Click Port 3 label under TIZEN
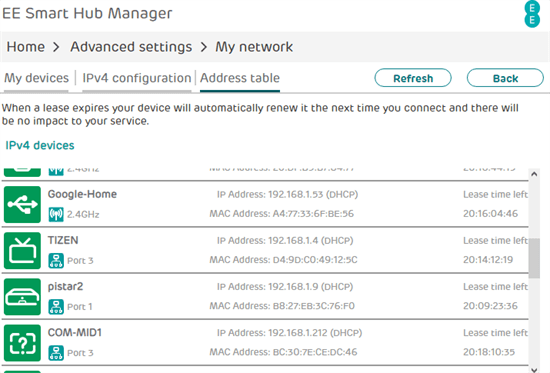 click(x=80, y=261)
